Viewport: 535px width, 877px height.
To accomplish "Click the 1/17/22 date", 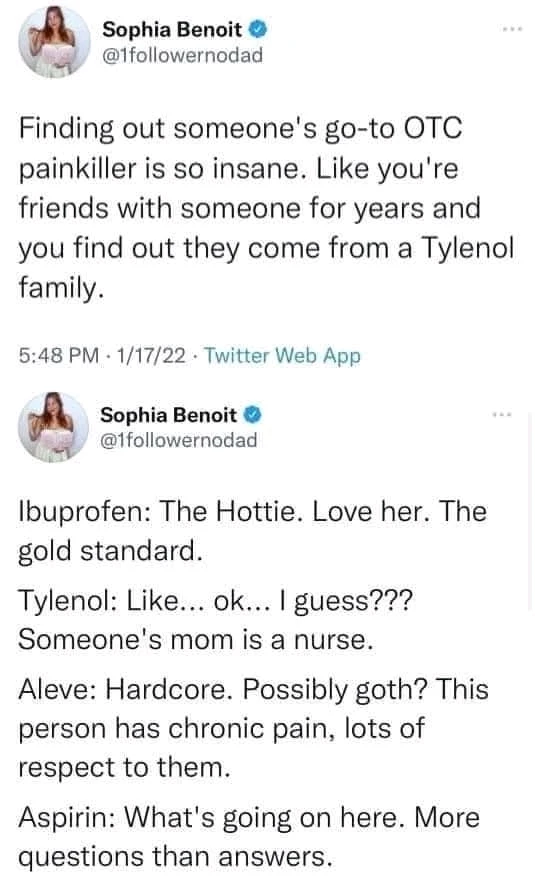I will click(x=151, y=356).
